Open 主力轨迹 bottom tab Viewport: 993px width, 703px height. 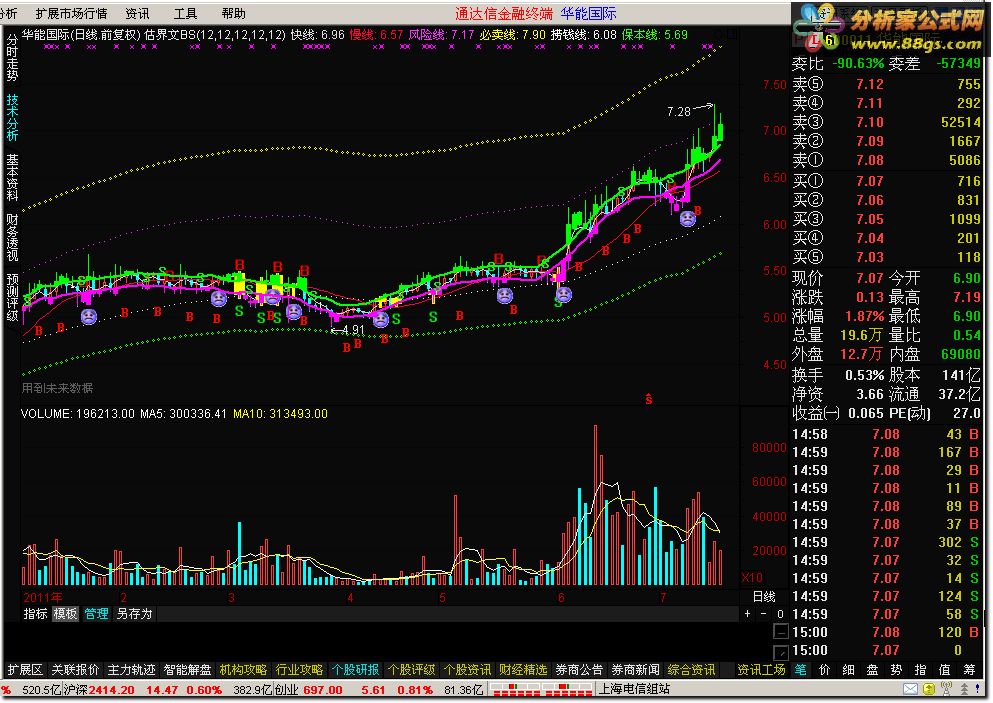coord(132,670)
